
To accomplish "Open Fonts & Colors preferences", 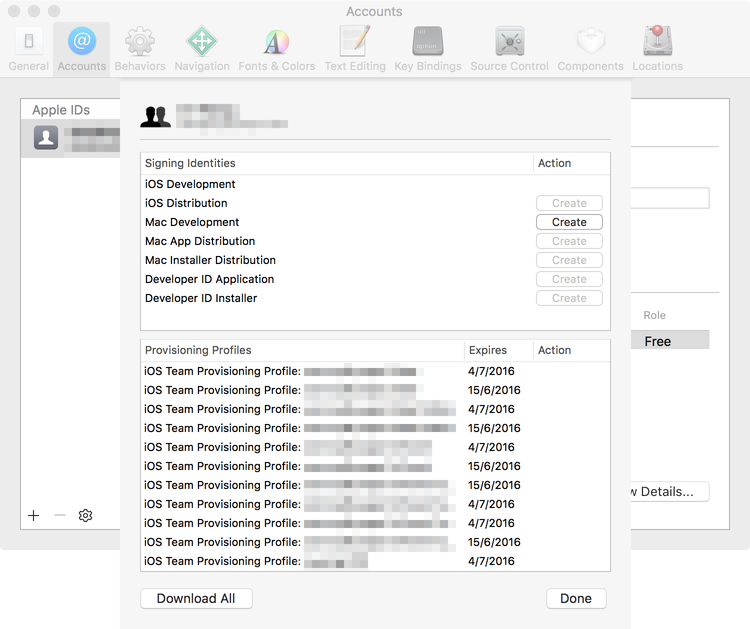I will coord(276,48).
